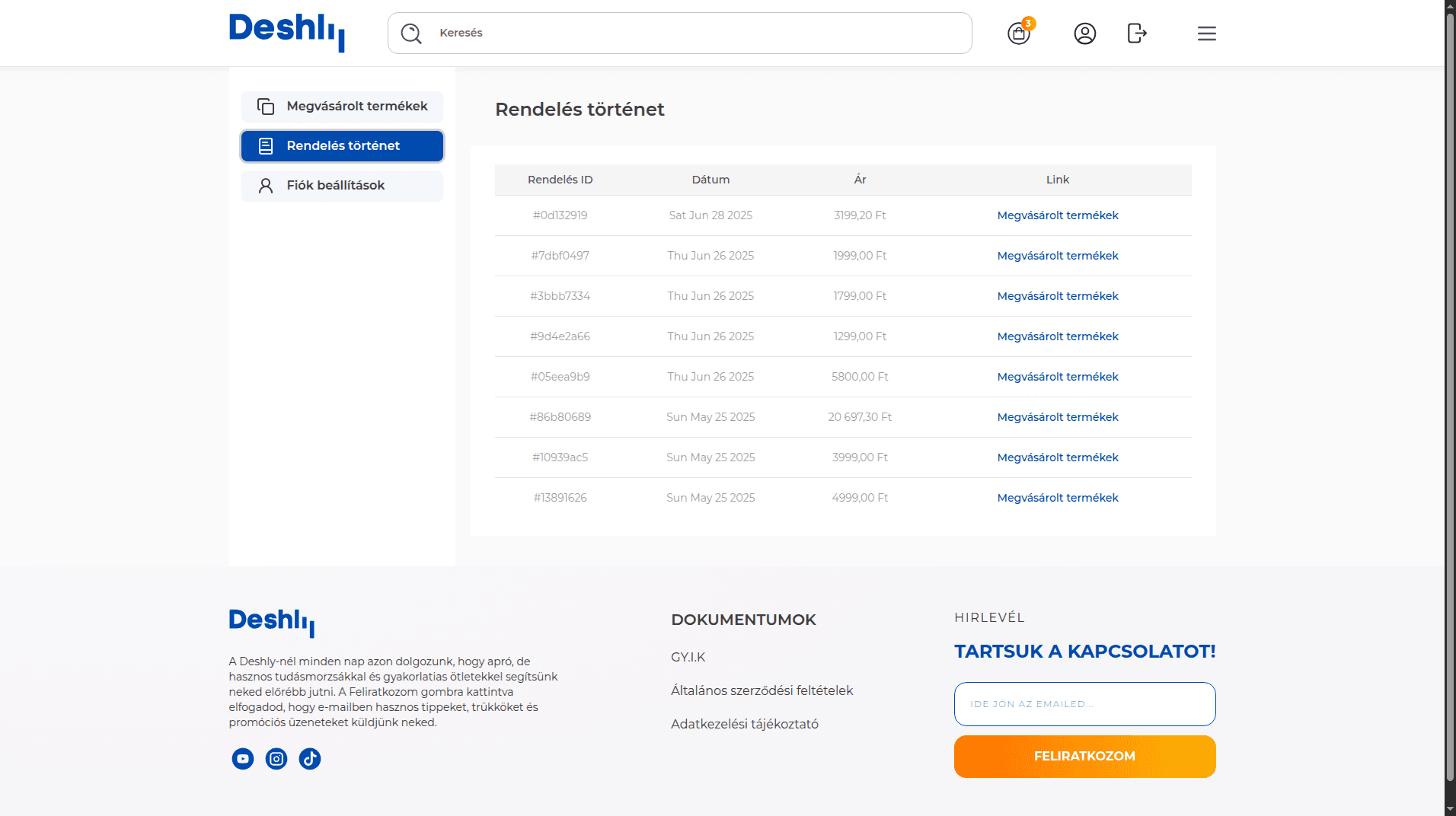Open the shopping cart icon
This screenshot has height=816, width=1456.
pyautogui.click(x=1018, y=33)
